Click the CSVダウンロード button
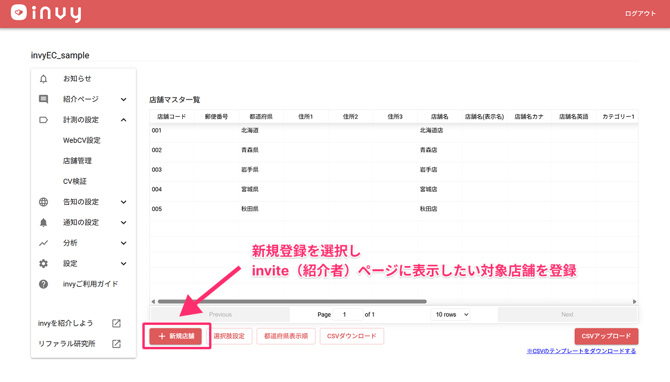The image size is (670, 382). (352, 336)
